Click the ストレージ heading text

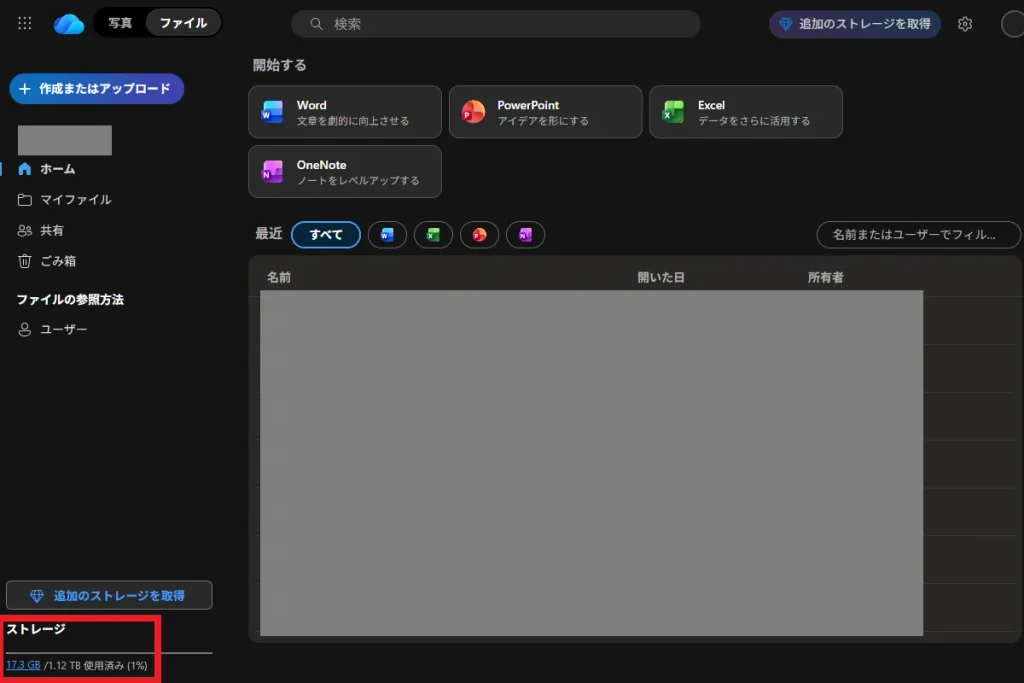click(36, 629)
